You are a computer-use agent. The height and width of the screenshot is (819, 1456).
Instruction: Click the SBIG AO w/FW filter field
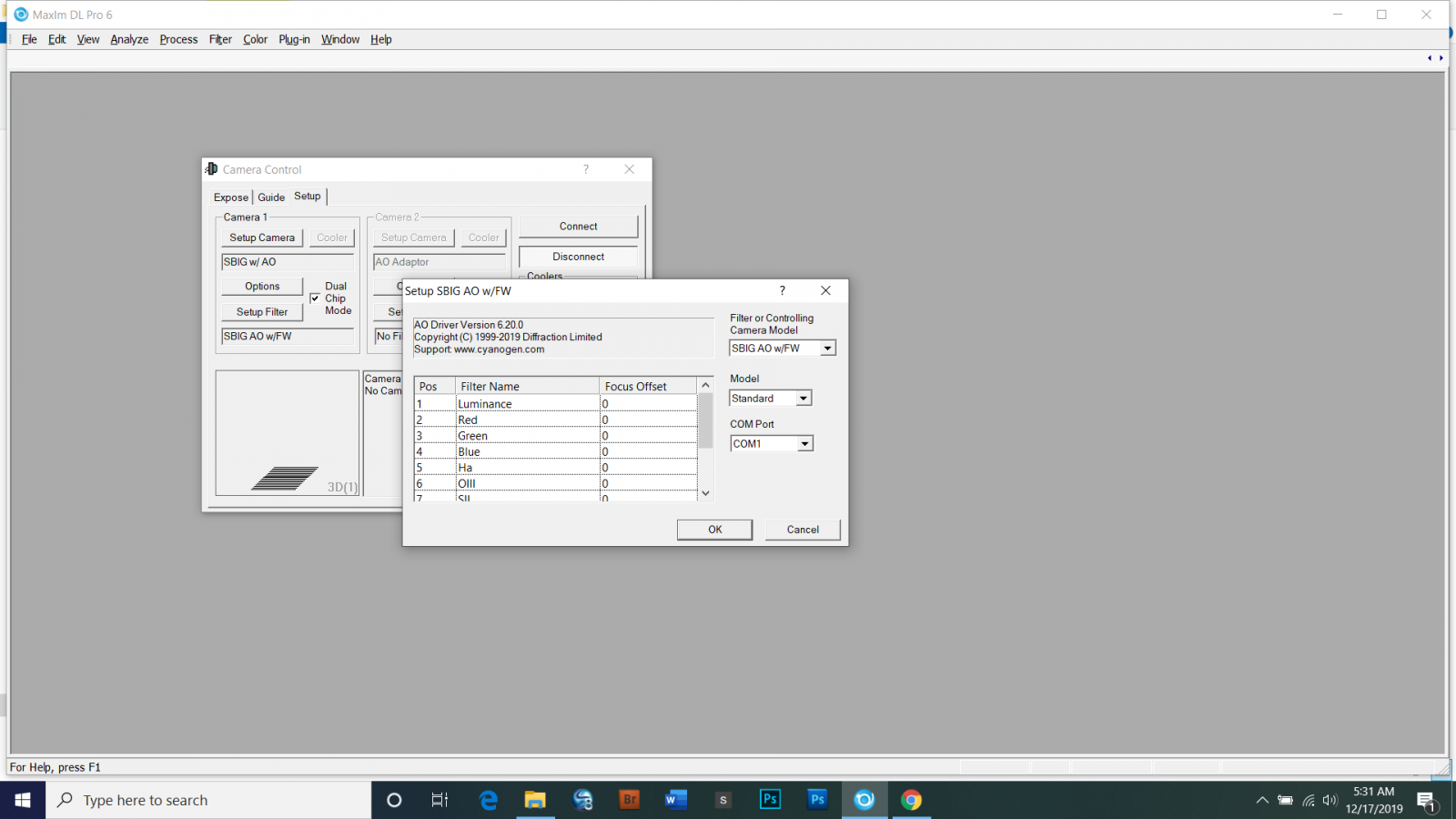pos(288,337)
